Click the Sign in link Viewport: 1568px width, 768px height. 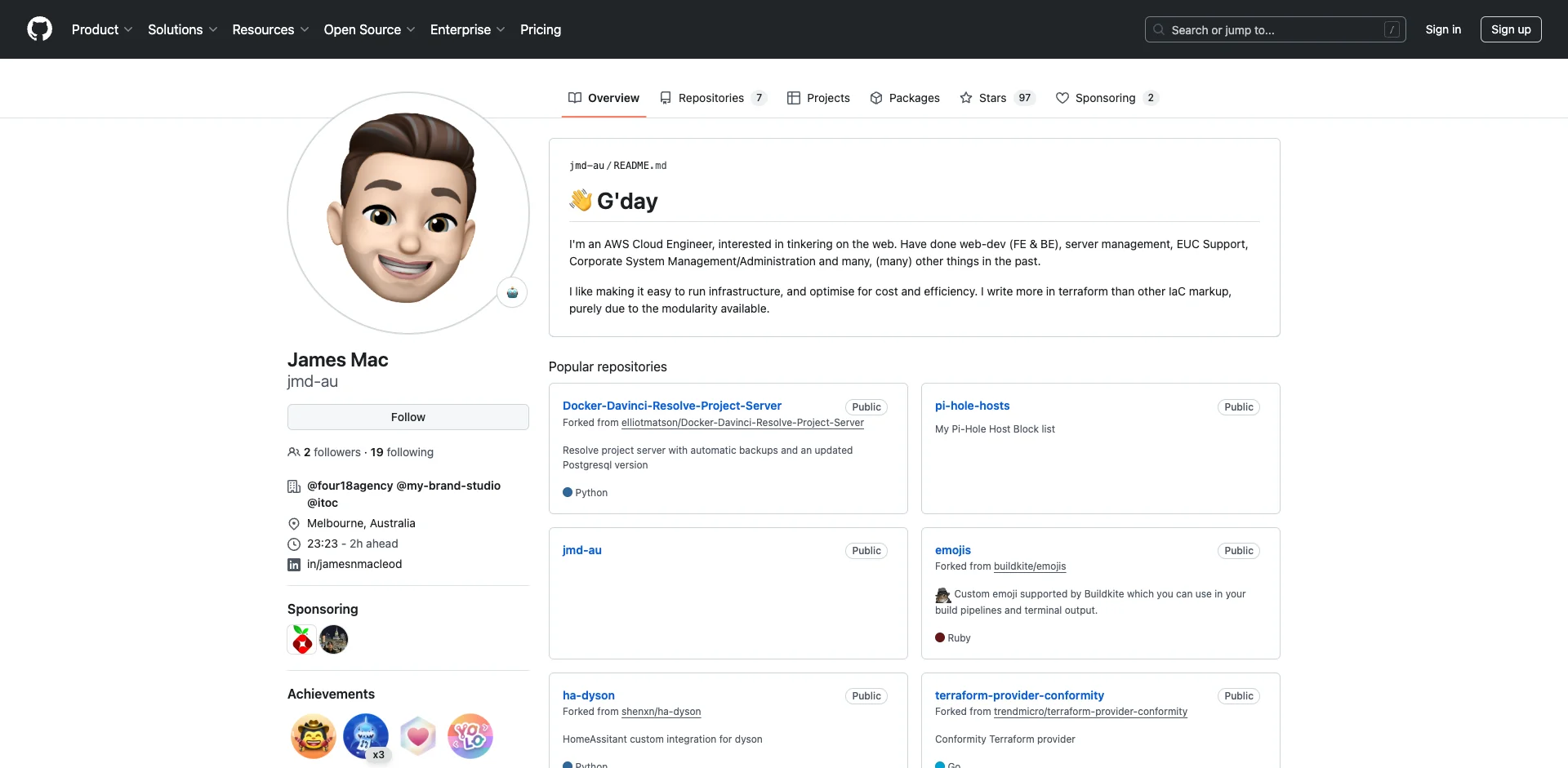click(1443, 29)
